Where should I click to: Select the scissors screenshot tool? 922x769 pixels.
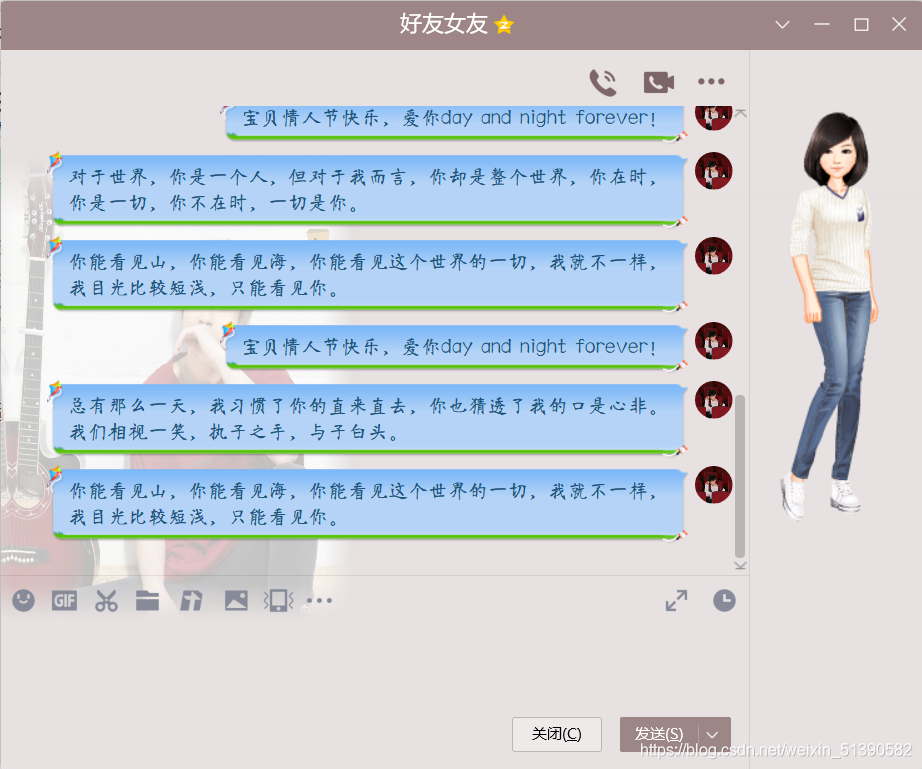click(x=106, y=600)
